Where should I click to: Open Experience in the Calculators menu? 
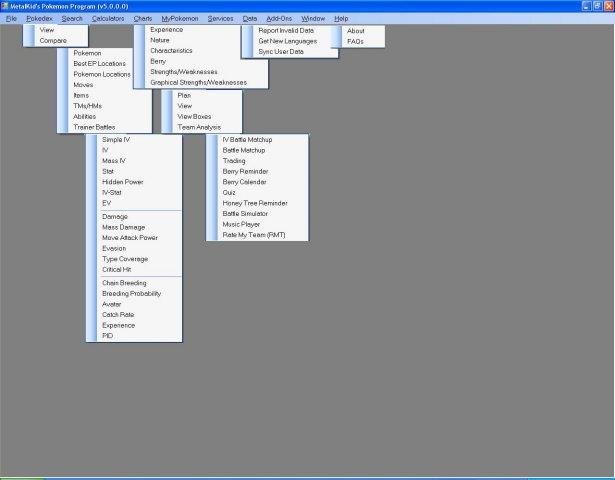click(118, 325)
